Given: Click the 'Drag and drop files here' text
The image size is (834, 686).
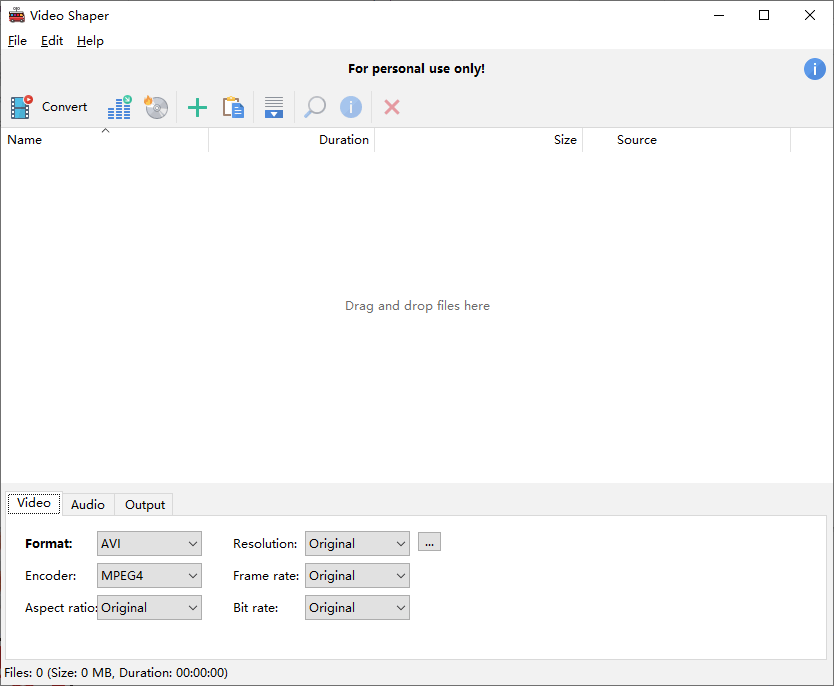Looking at the screenshot, I should click(418, 306).
